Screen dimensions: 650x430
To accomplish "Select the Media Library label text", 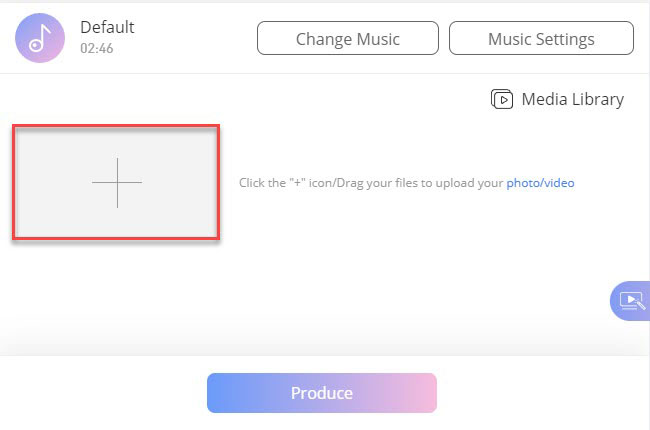I will pos(572,99).
